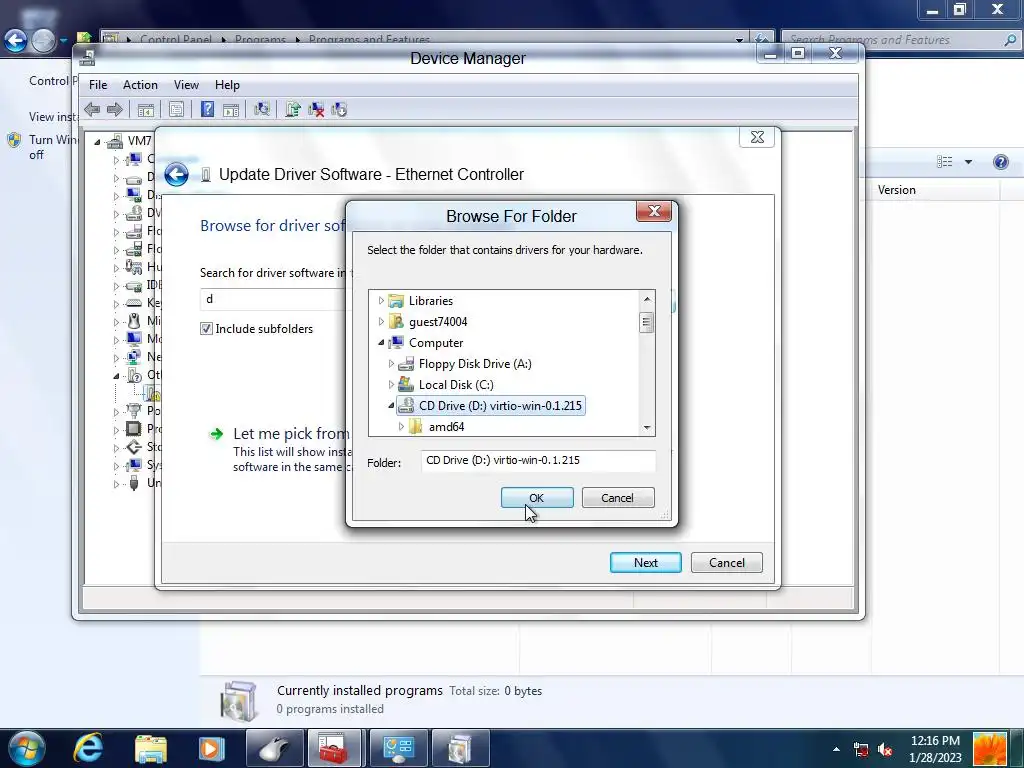Select Local Disk (C:) in folder tree

(456, 385)
